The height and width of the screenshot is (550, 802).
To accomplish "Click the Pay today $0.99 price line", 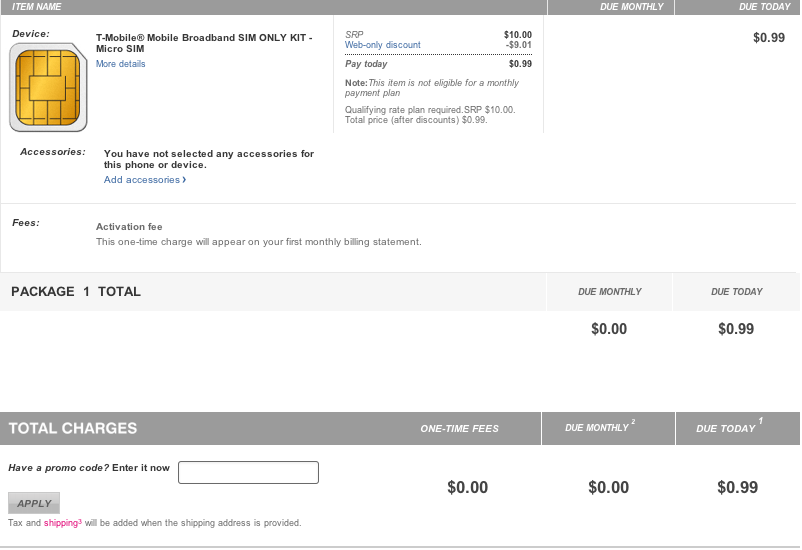I will pos(438,64).
